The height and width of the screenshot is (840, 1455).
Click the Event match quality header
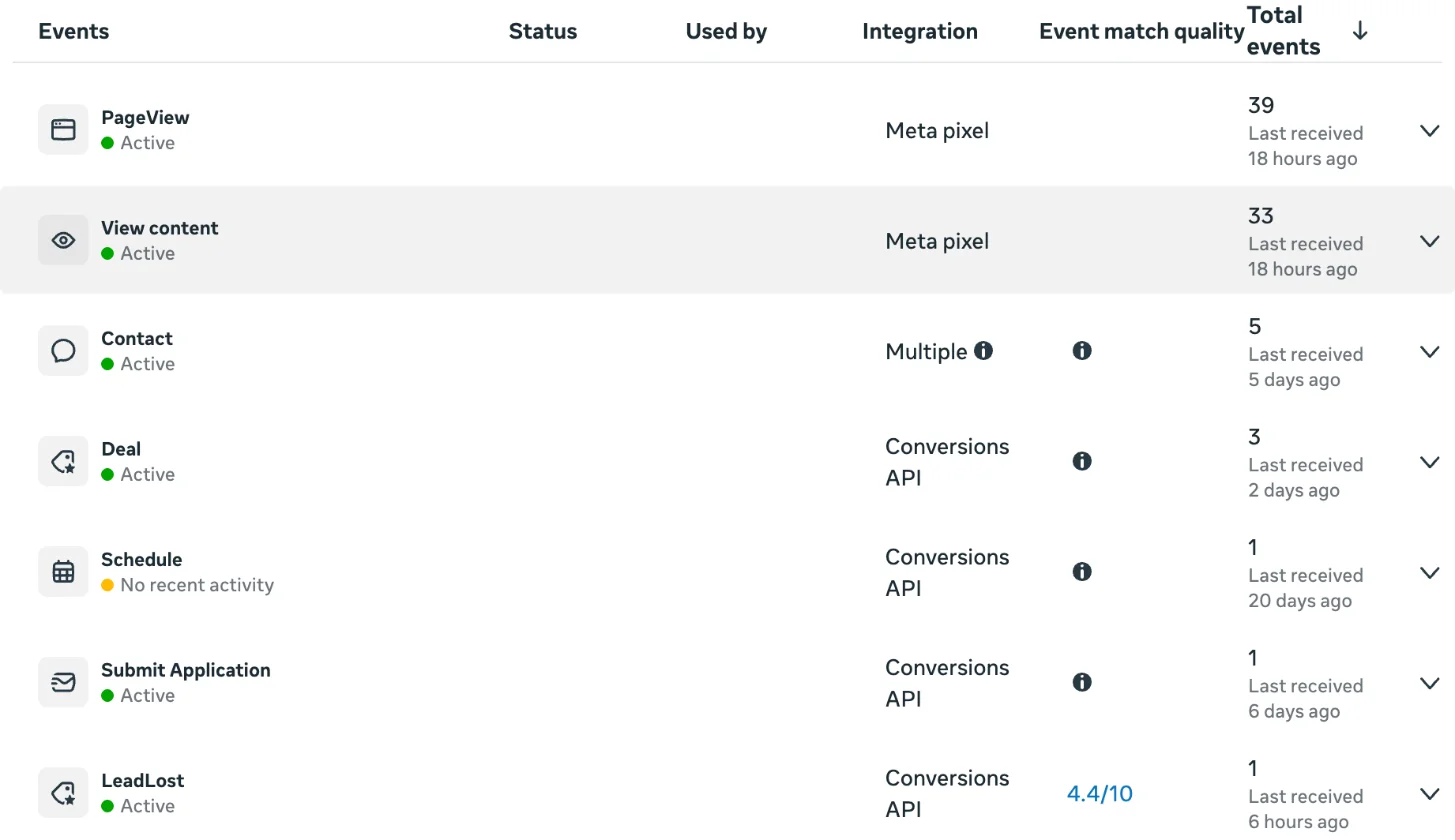pyautogui.click(x=1142, y=31)
